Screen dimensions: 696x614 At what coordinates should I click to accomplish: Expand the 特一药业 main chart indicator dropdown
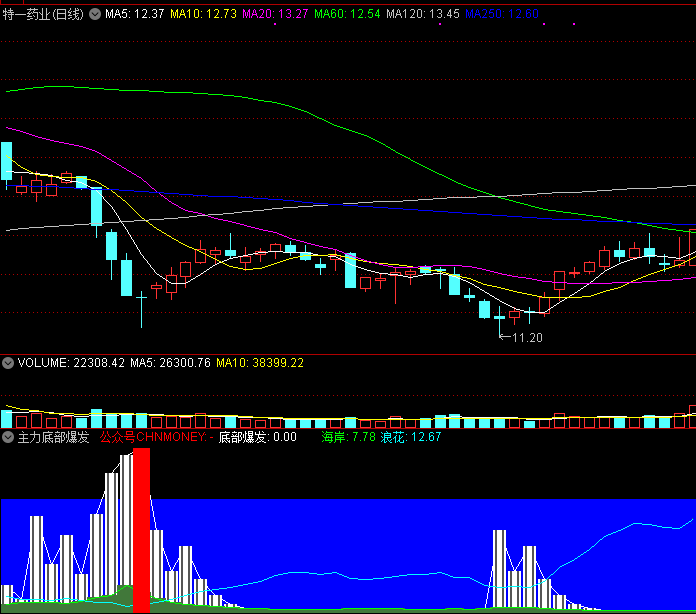(95, 14)
